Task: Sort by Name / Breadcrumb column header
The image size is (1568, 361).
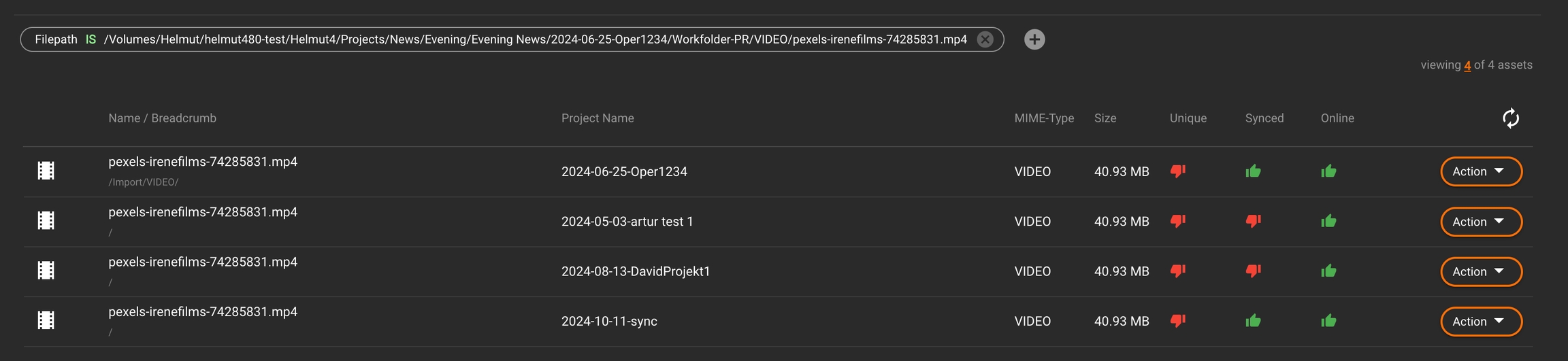Action: pyautogui.click(x=162, y=118)
